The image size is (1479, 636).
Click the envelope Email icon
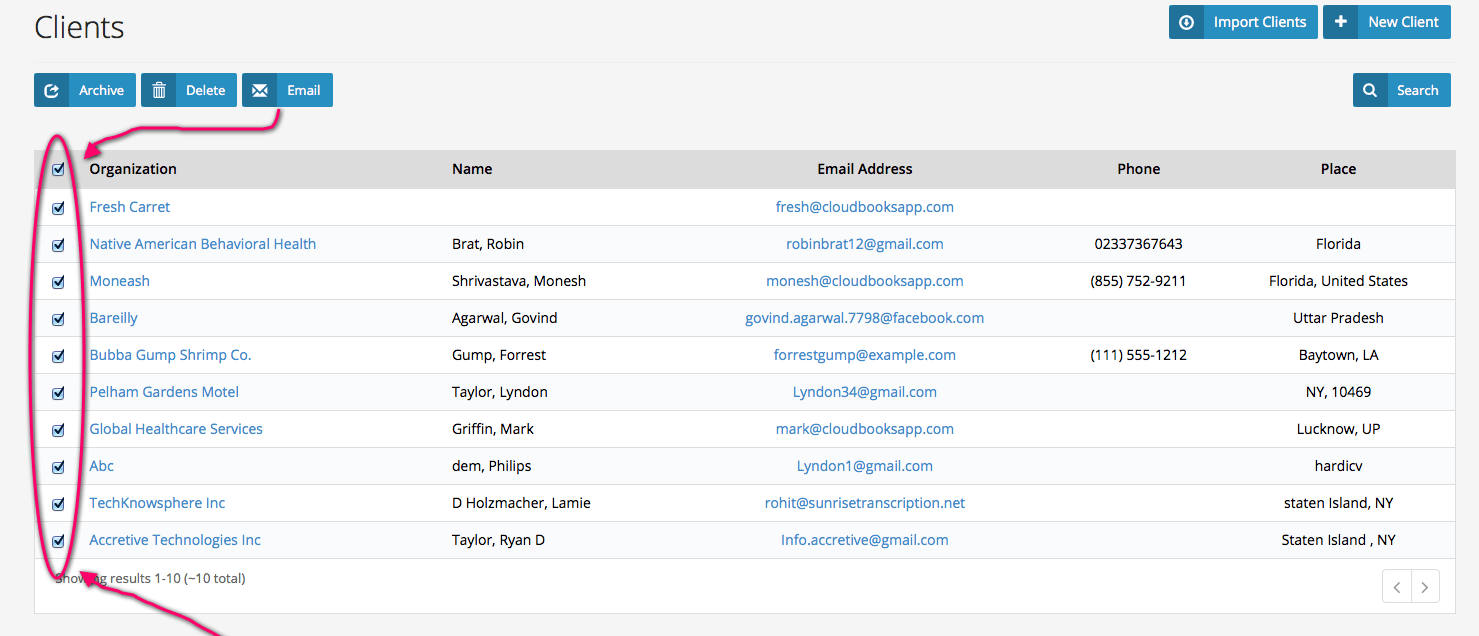pos(260,90)
